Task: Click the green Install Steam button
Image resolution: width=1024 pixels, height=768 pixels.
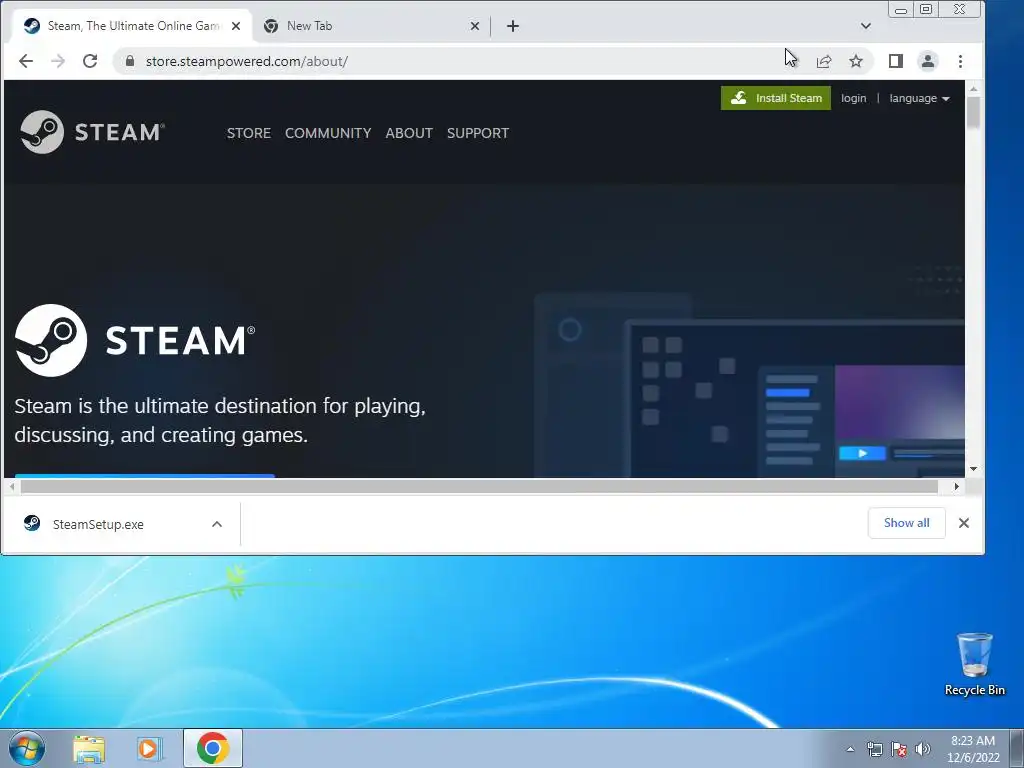Action: pos(776,98)
